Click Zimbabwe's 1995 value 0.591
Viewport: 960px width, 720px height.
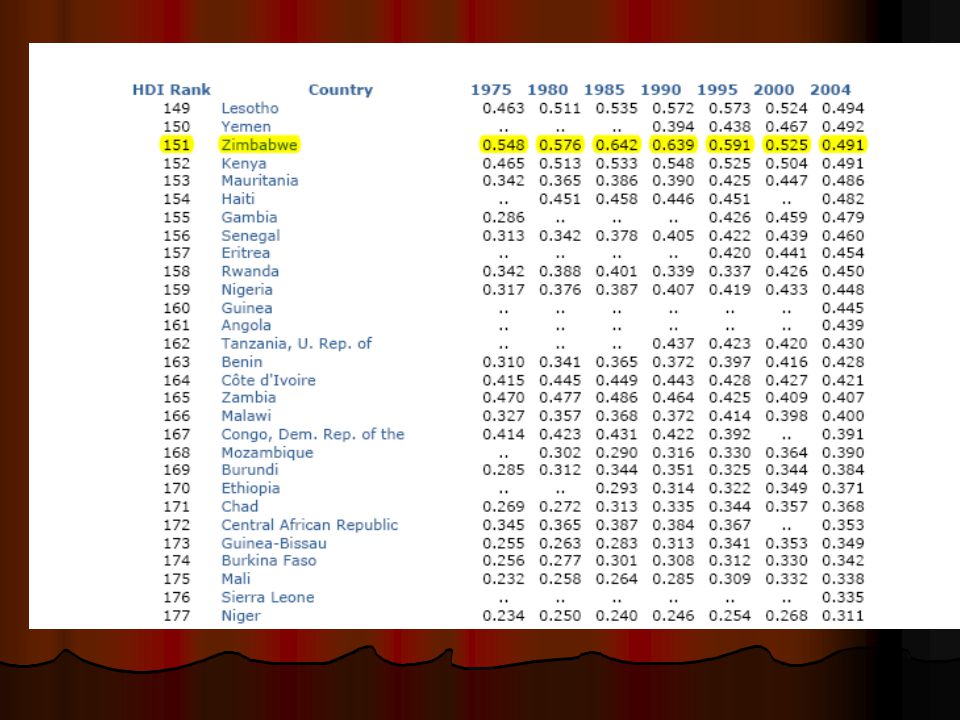730,145
